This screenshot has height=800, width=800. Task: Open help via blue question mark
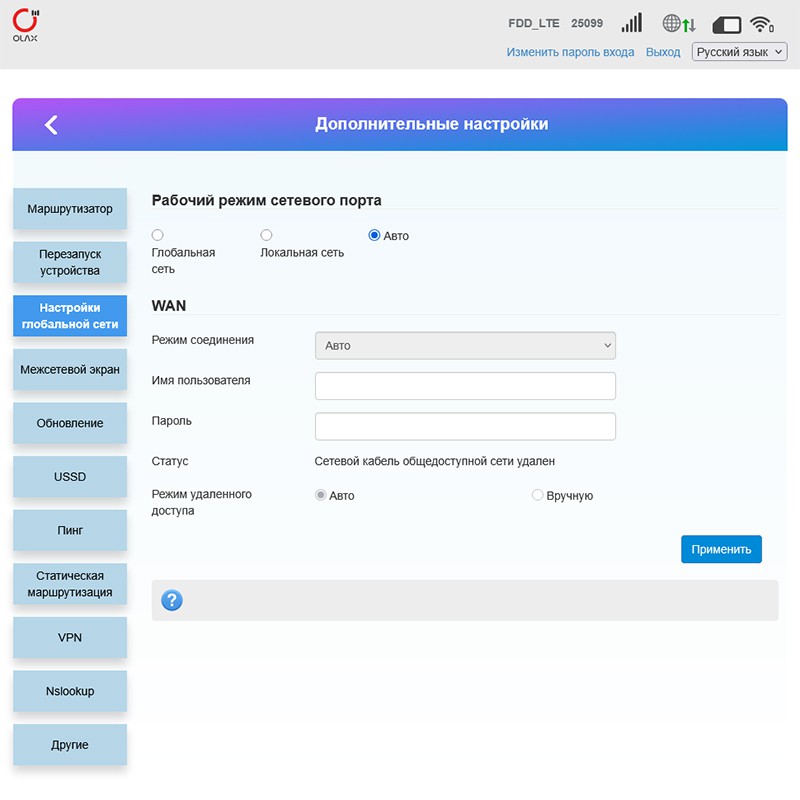click(172, 600)
